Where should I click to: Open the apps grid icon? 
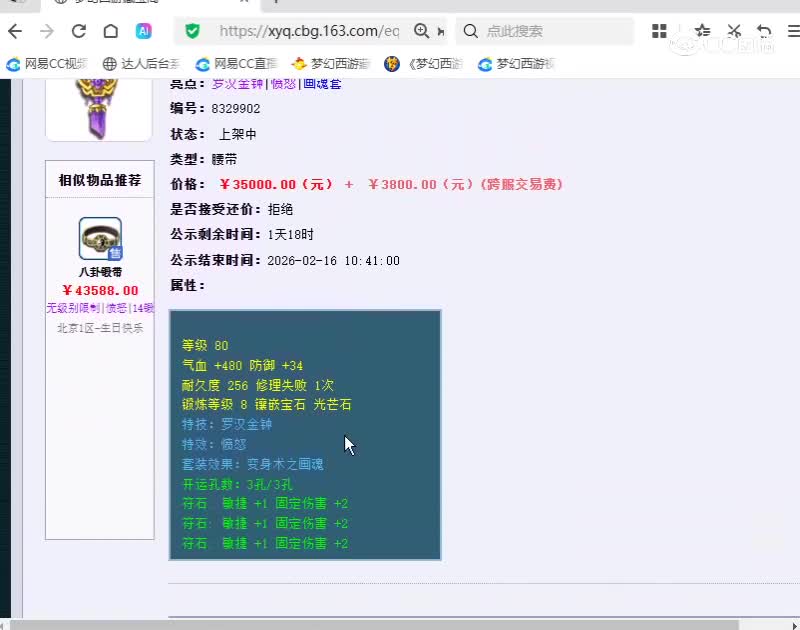click(x=659, y=31)
